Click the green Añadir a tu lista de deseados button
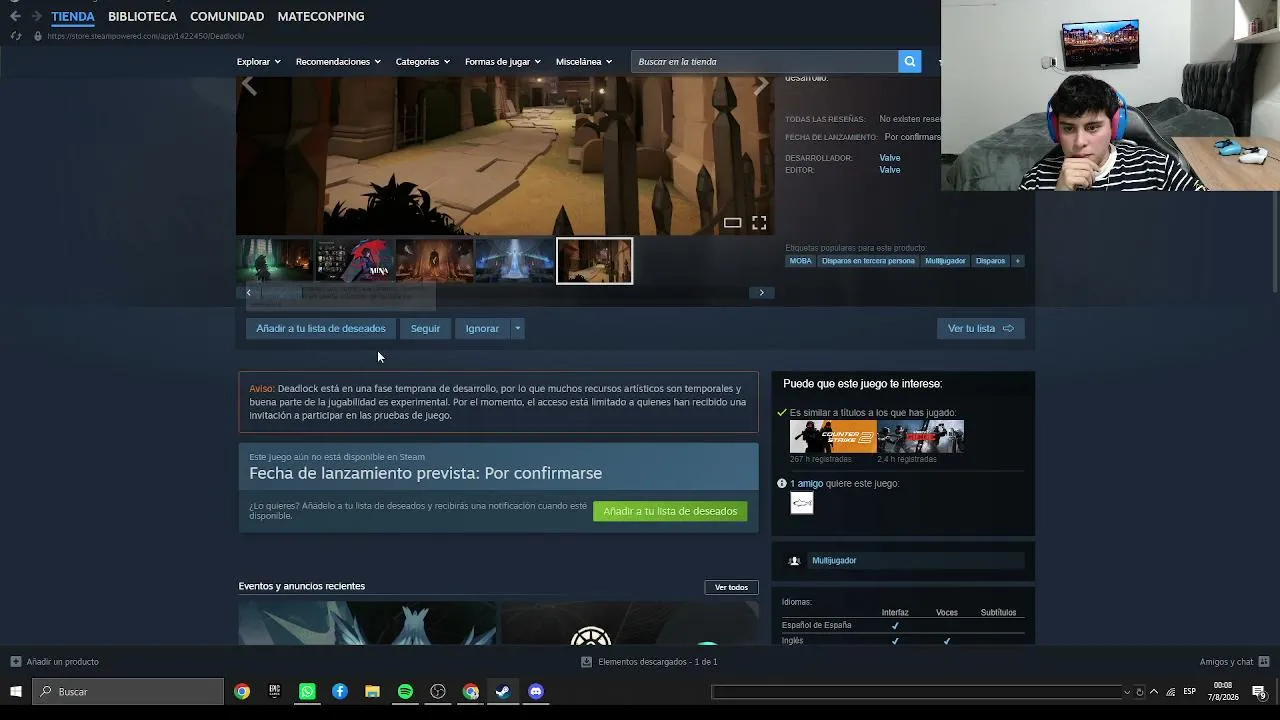 pyautogui.click(x=670, y=511)
